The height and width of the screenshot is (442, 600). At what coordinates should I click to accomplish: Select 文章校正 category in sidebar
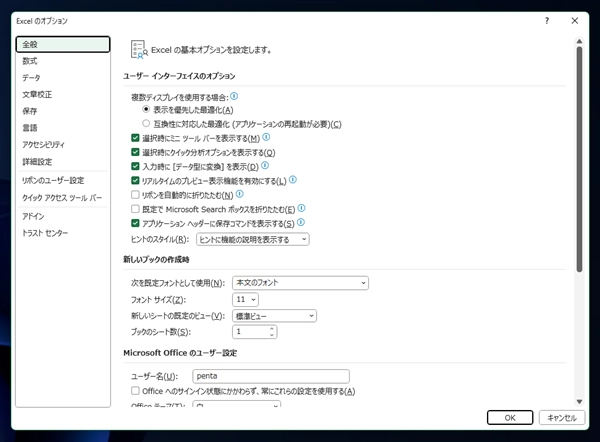click(x=63, y=95)
